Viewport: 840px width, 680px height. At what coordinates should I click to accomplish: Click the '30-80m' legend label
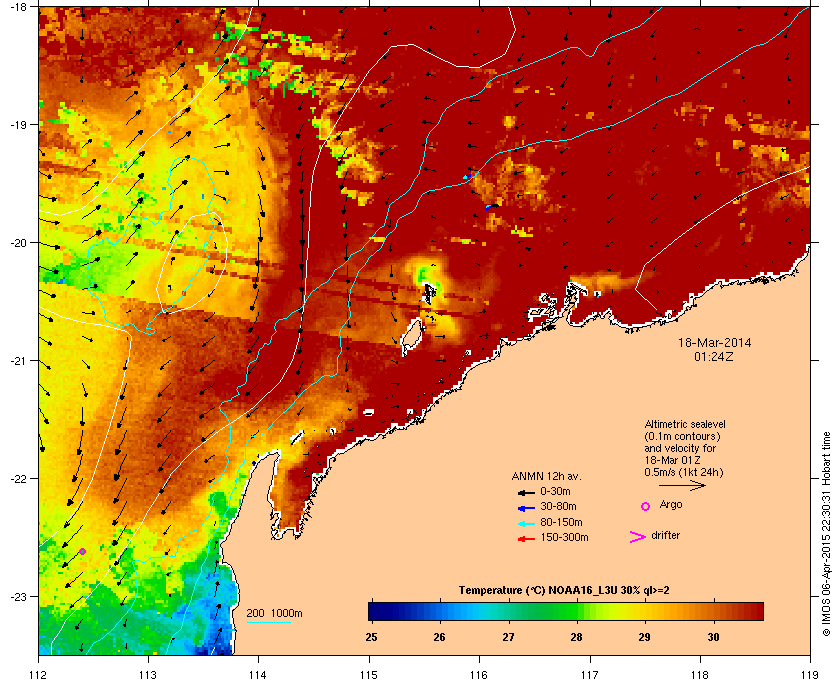tap(558, 506)
